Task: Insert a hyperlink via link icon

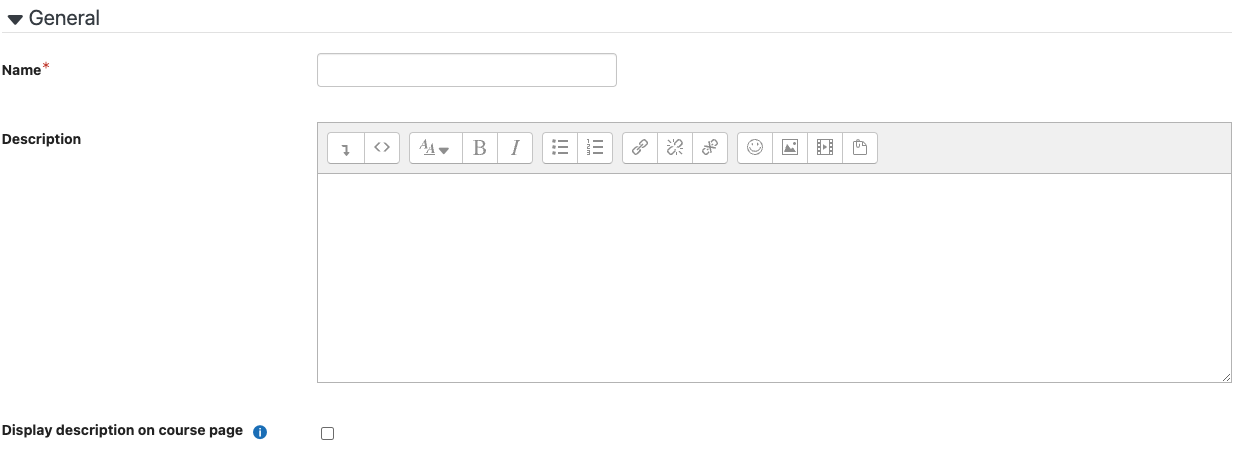Action: 640,148
